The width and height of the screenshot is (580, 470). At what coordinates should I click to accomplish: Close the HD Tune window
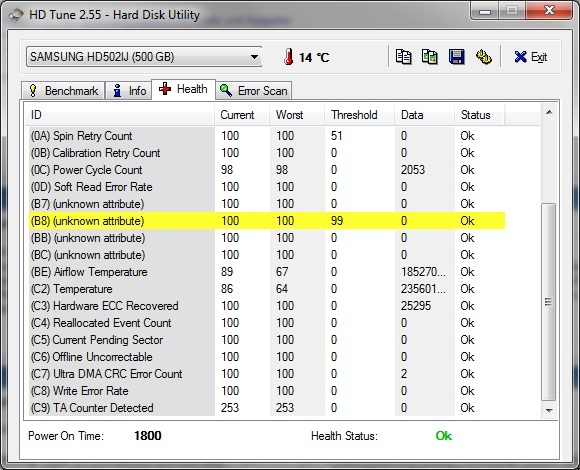click(x=549, y=11)
